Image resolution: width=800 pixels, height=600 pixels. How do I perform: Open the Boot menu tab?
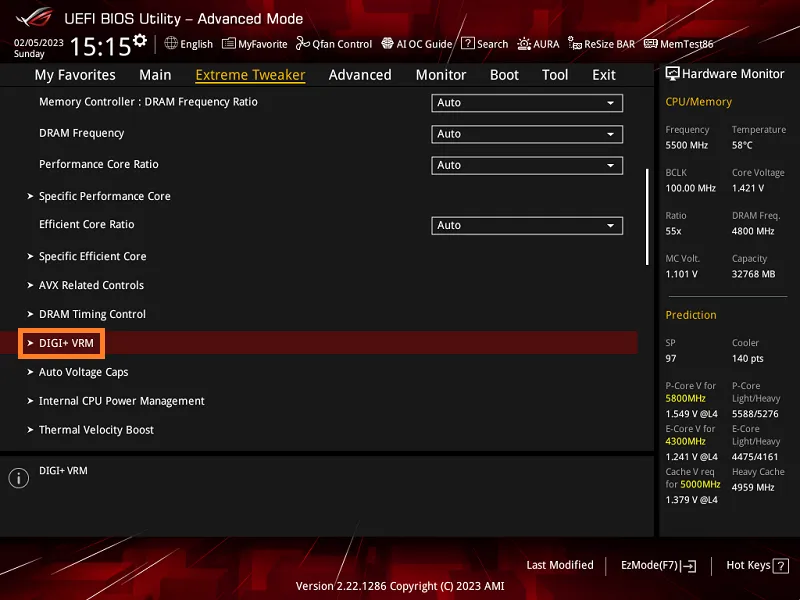coord(504,74)
